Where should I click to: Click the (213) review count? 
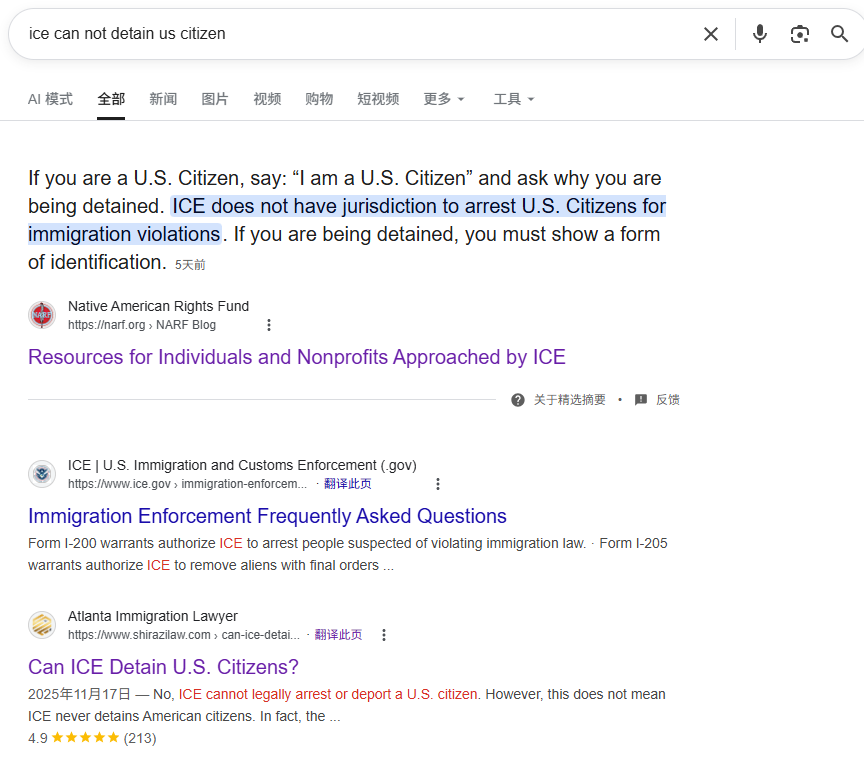pyautogui.click(x=140, y=739)
